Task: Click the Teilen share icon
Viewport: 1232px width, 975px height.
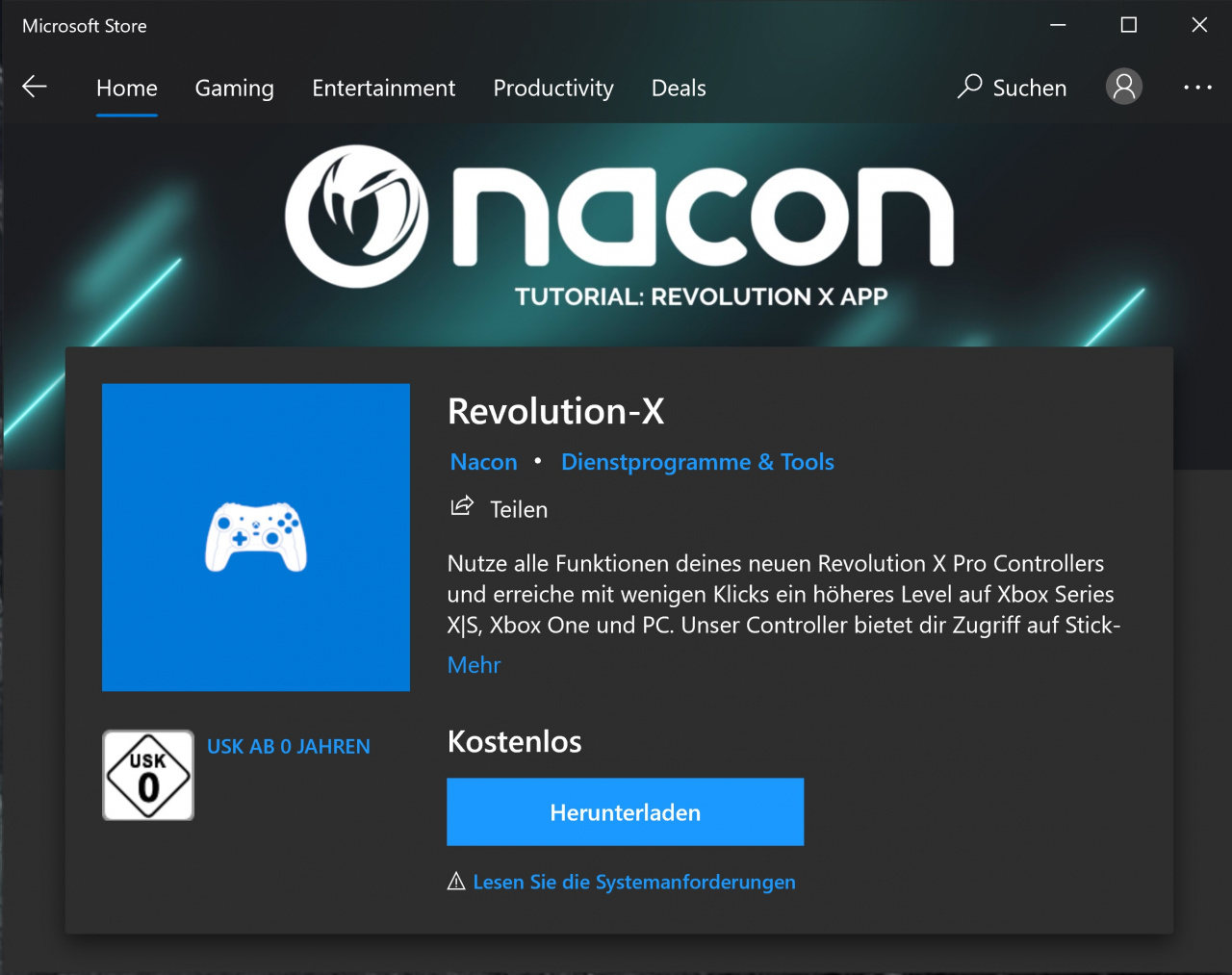Action: (x=462, y=506)
